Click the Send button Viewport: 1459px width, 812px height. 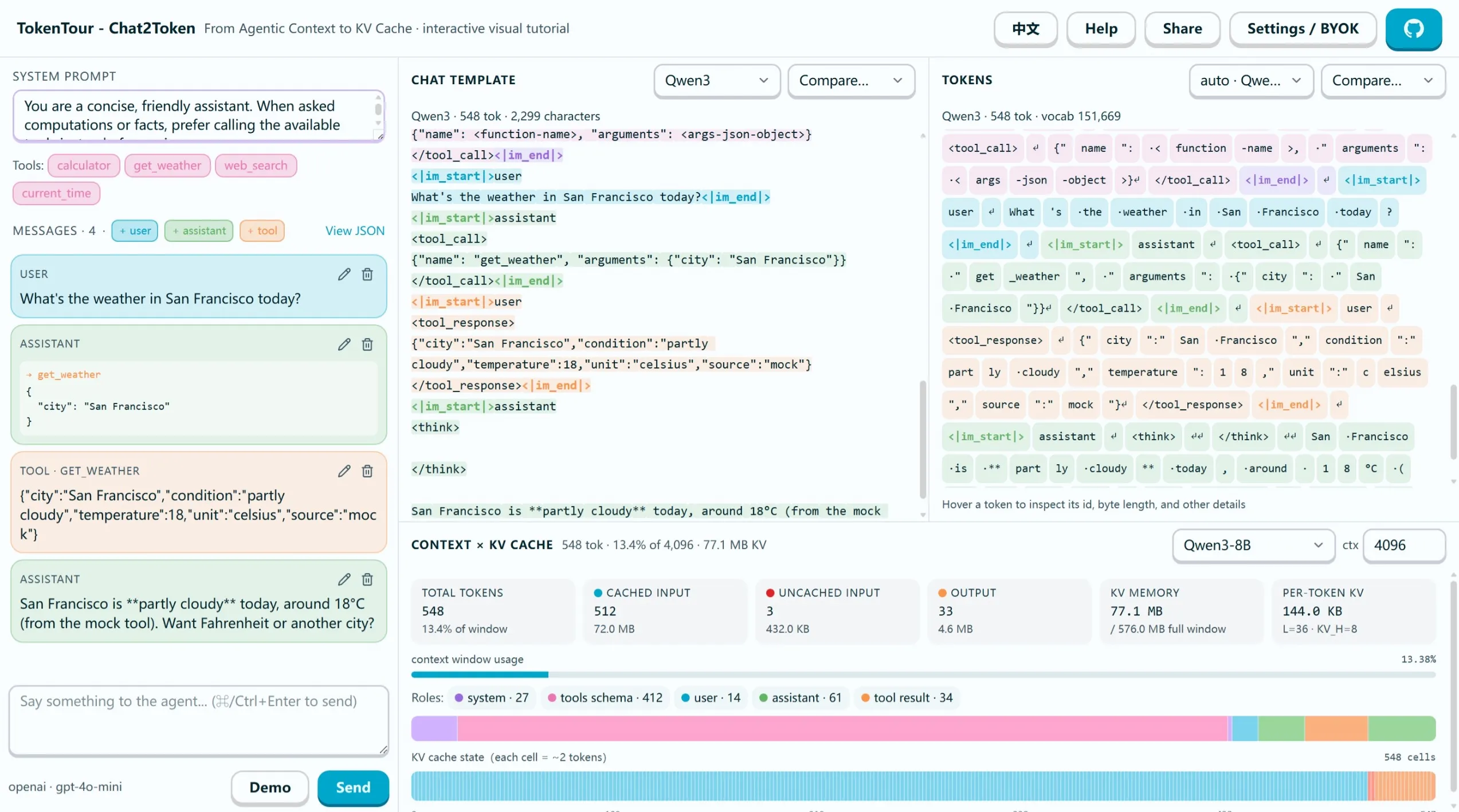[x=352, y=787]
